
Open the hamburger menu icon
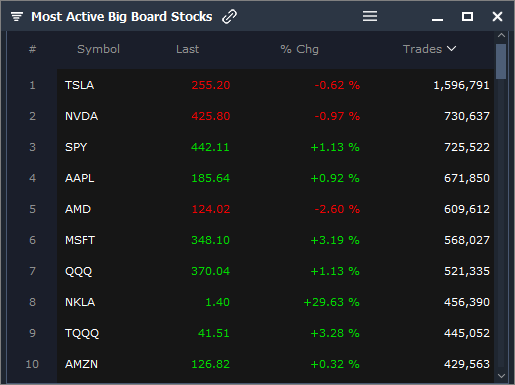[x=370, y=16]
